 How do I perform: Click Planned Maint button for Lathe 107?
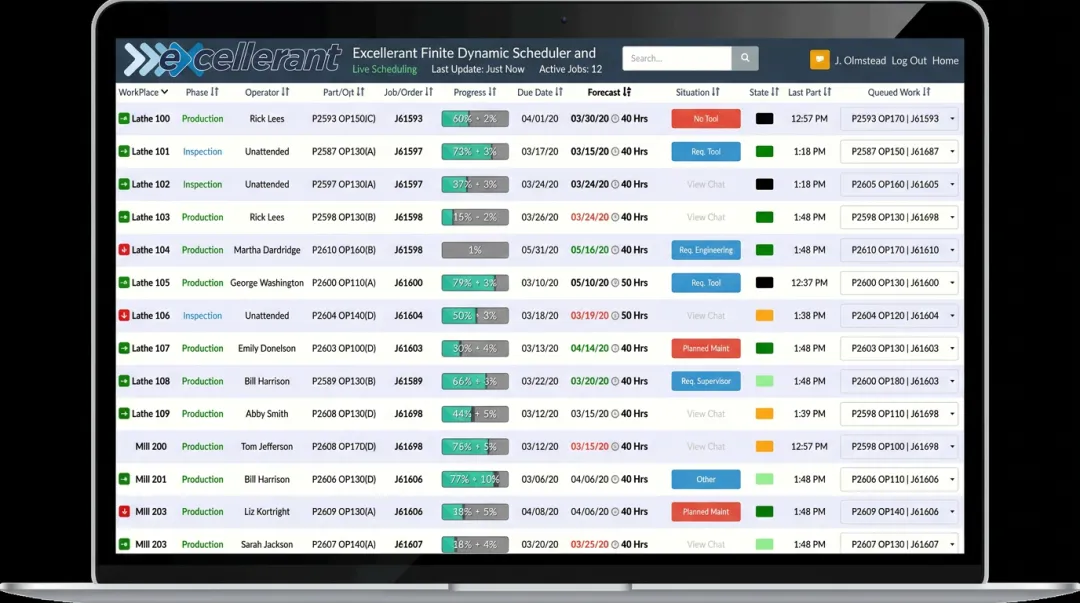[706, 348]
